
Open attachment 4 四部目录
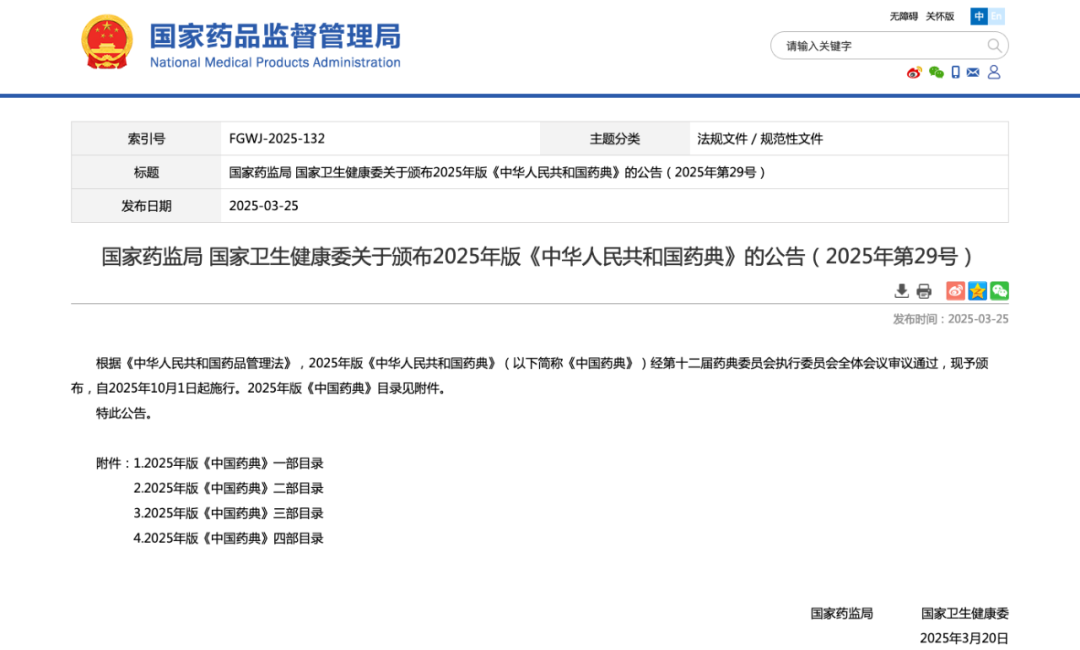click(229, 538)
